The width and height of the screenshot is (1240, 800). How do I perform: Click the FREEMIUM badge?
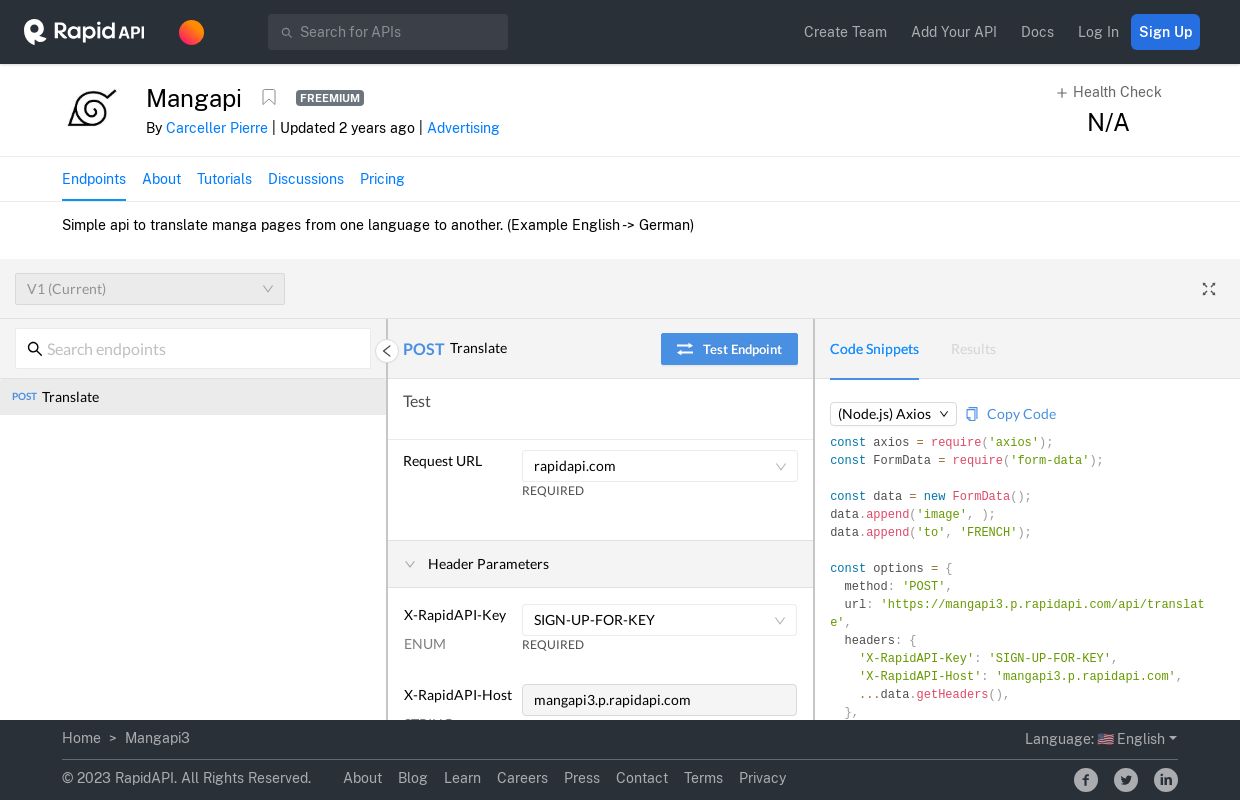click(330, 98)
